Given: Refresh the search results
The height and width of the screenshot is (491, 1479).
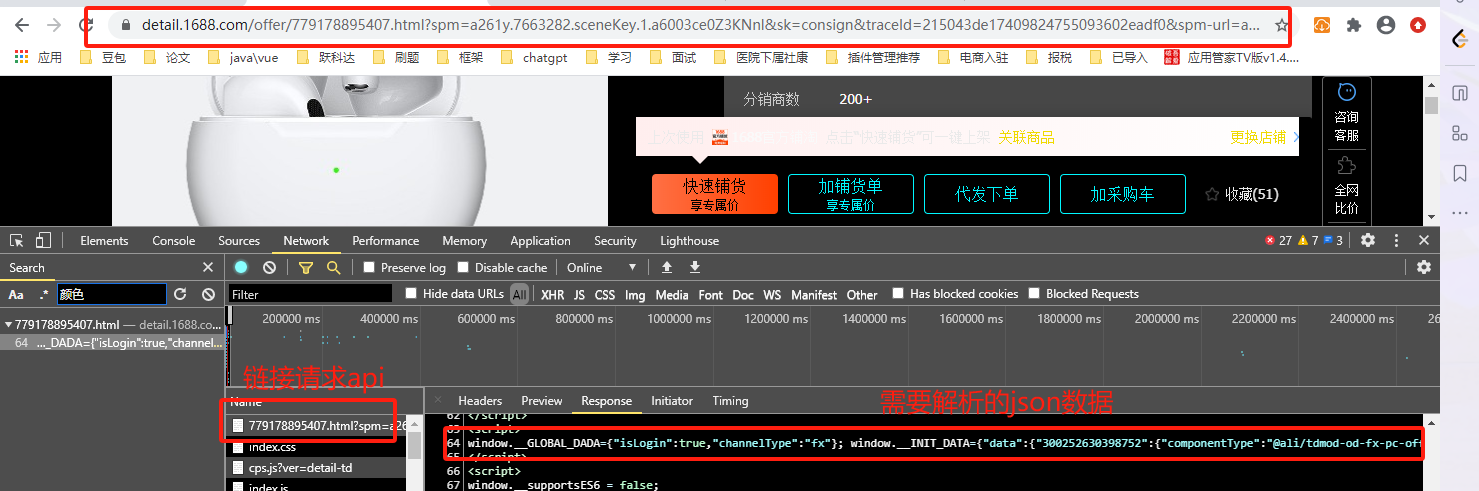Looking at the screenshot, I should tap(180, 294).
